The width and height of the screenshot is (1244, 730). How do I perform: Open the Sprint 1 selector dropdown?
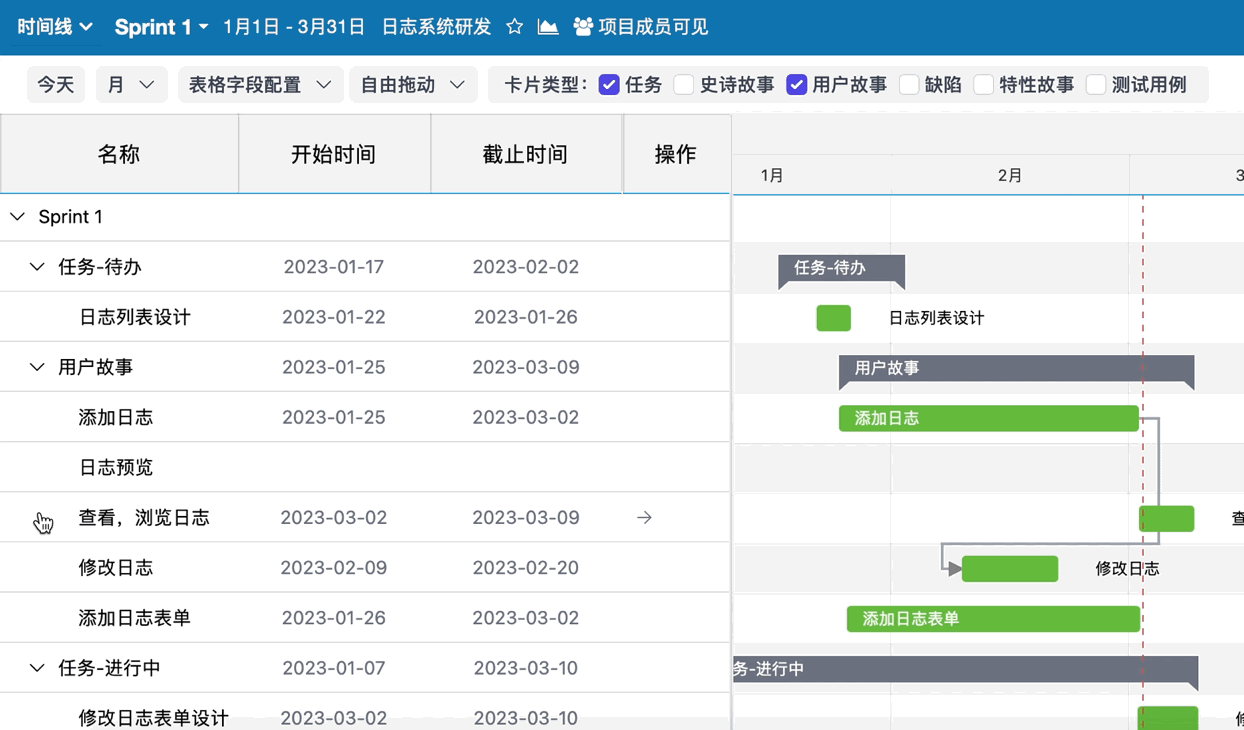click(x=161, y=27)
